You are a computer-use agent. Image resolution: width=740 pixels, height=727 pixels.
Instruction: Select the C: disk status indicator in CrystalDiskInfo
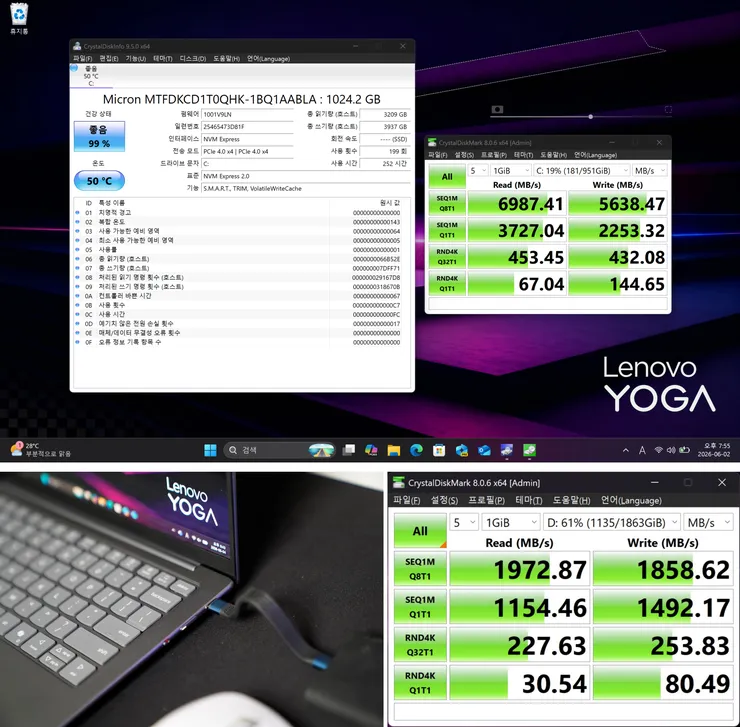91,76
